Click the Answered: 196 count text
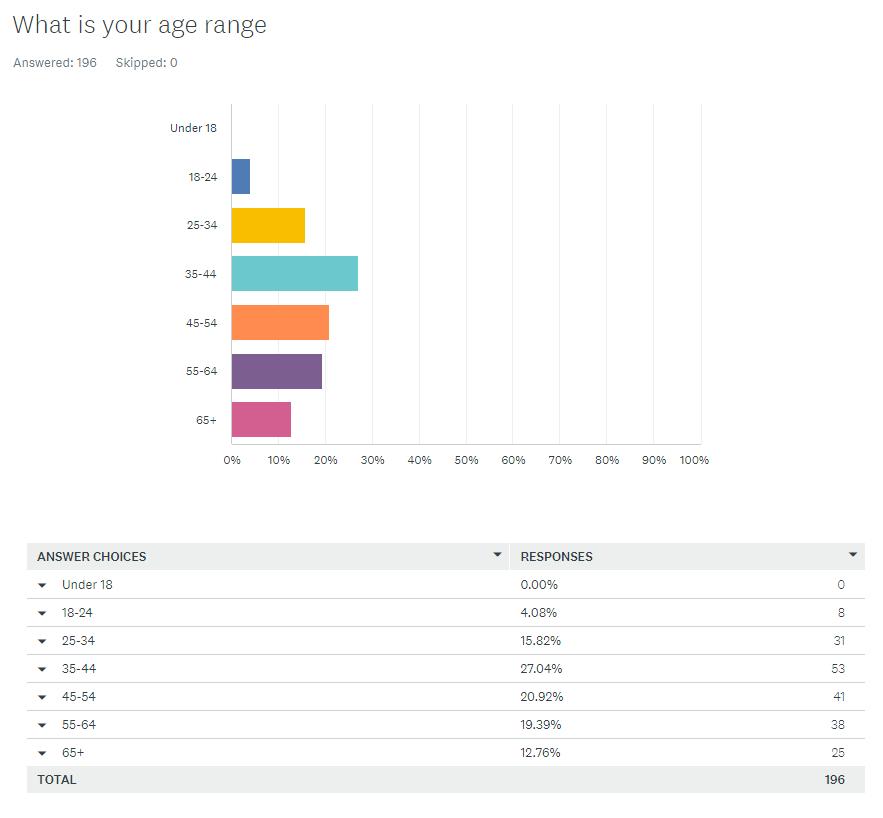This screenshot has height=818, width=883. click(55, 63)
